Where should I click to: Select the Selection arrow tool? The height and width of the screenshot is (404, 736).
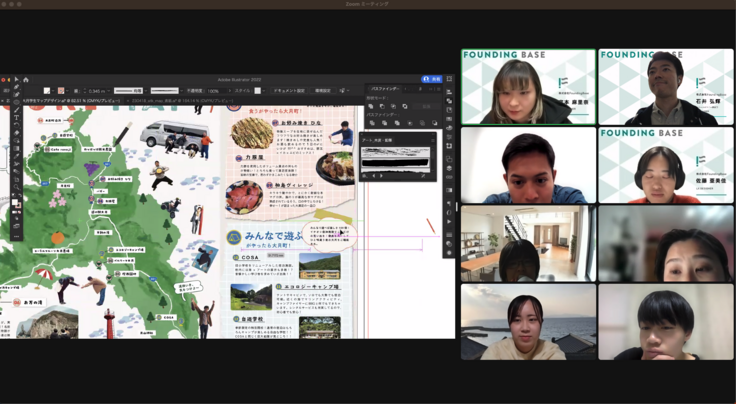click(17, 80)
